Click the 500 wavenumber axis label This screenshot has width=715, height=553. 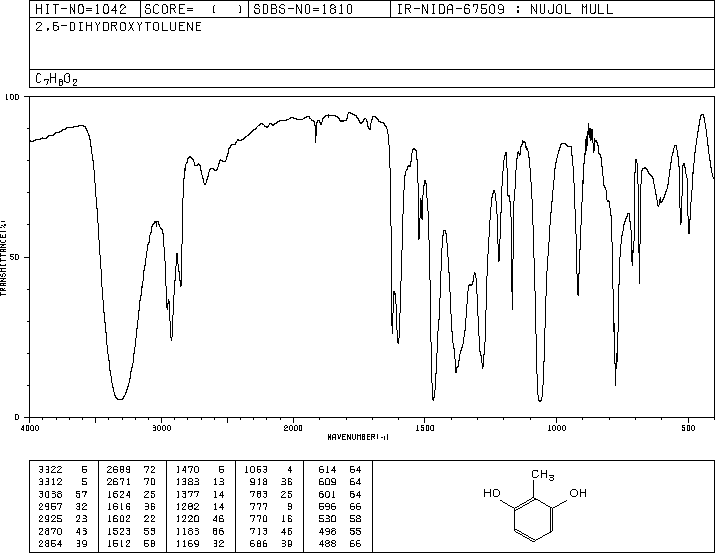[x=688, y=428]
